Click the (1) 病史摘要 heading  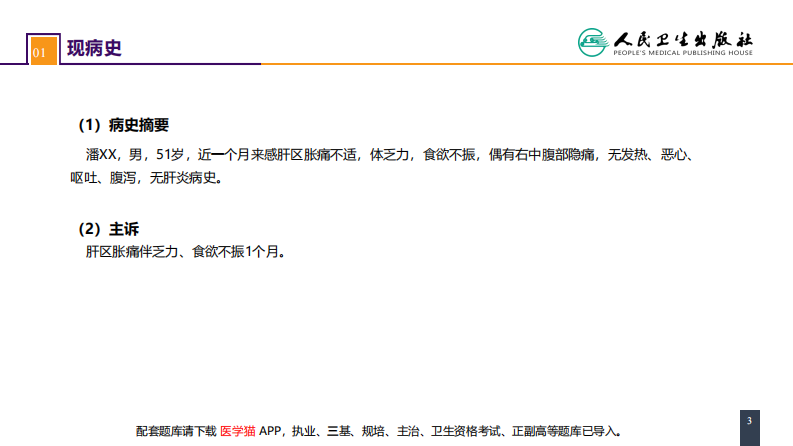pyautogui.click(x=123, y=125)
